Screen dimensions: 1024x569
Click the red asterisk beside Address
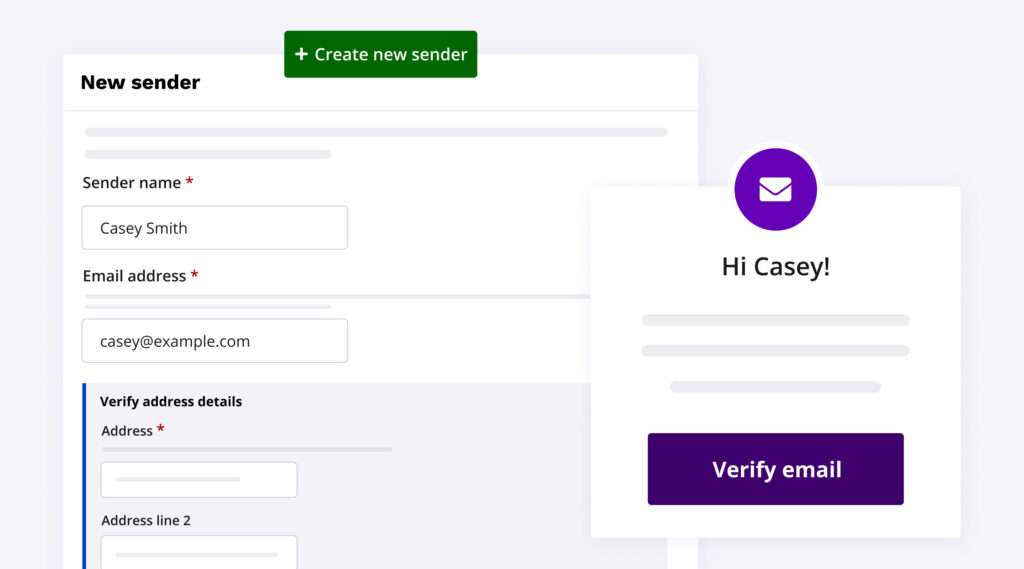(x=161, y=430)
